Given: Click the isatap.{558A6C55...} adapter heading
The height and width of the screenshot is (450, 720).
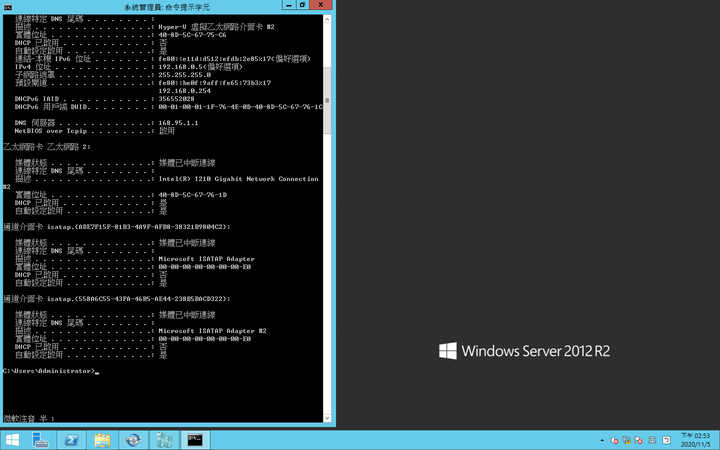Looking at the screenshot, I should click(117, 299).
